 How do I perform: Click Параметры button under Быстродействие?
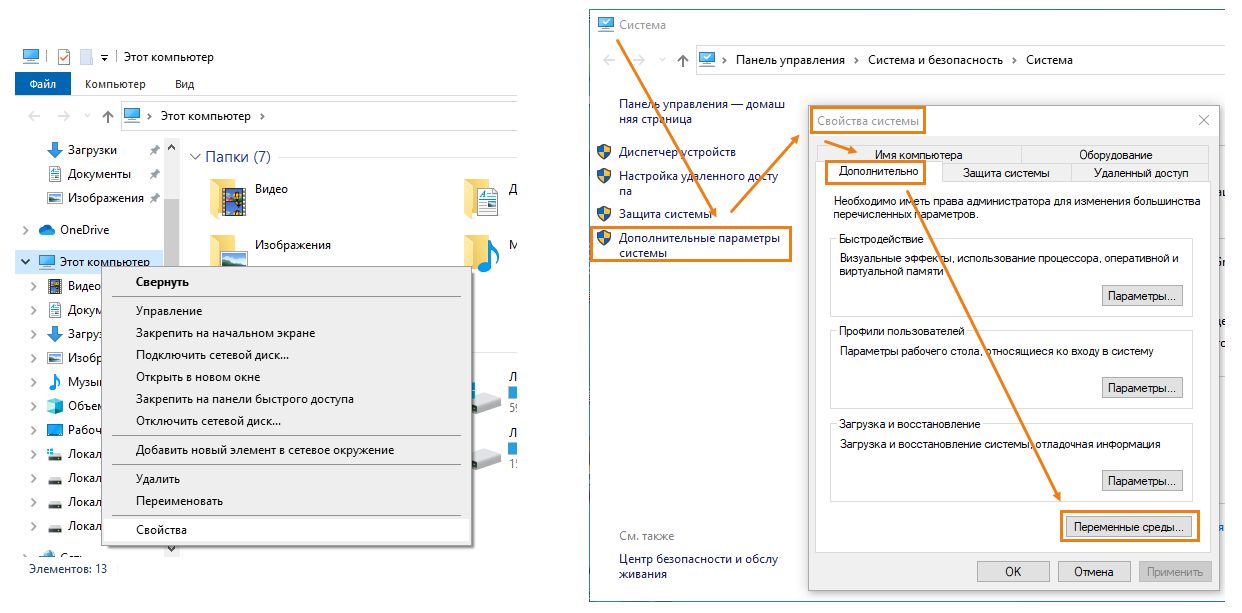[1142, 296]
